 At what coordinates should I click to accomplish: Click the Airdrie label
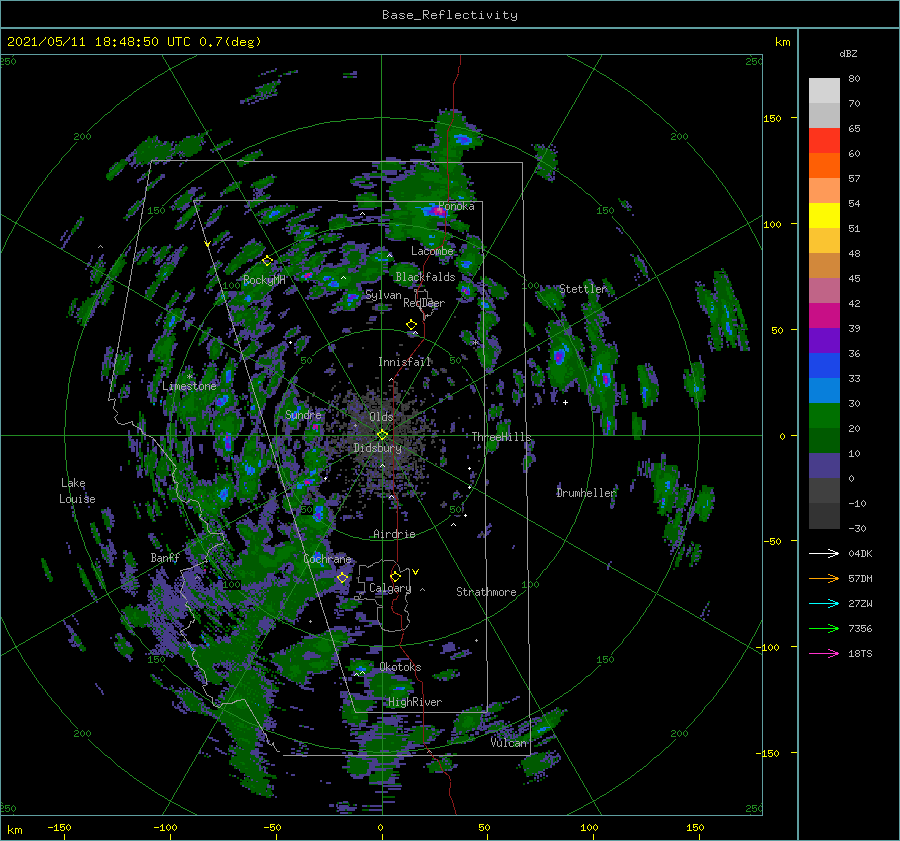(x=394, y=534)
